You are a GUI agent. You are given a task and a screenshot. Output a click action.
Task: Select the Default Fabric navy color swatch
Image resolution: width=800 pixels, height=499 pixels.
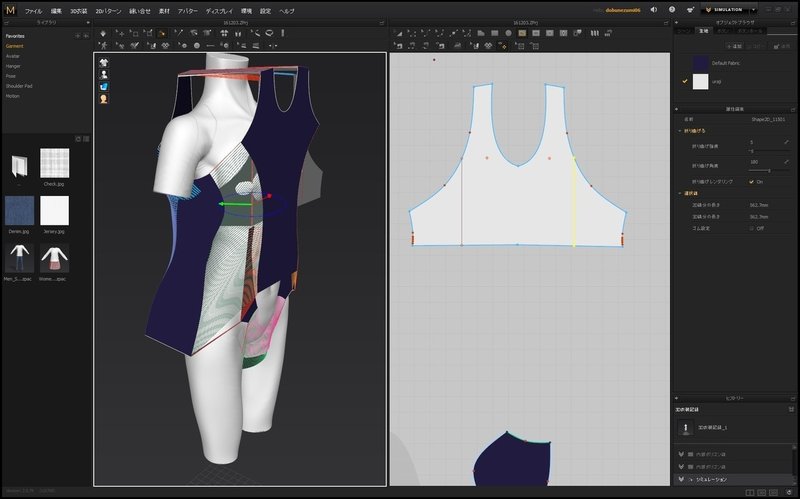(701, 63)
